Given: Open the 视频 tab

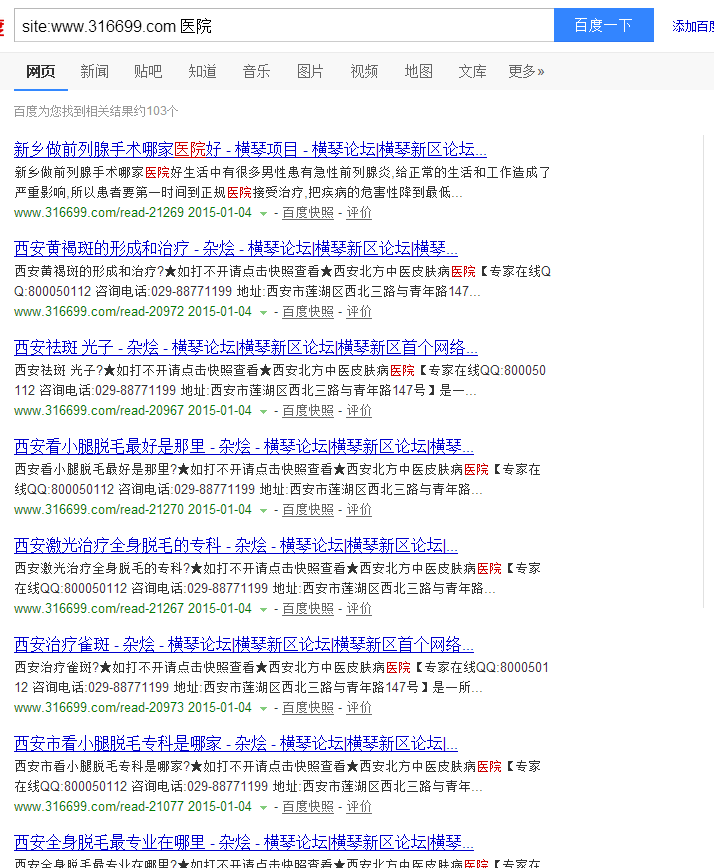Looking at the screenshot, I should [364, 71].
